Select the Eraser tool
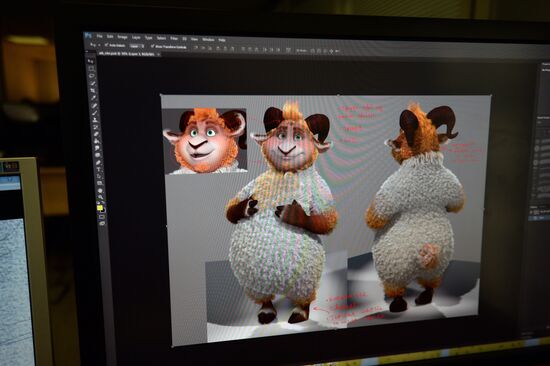Screen dimensions: 550x366 pyautogui.click(x=96, y=134)
